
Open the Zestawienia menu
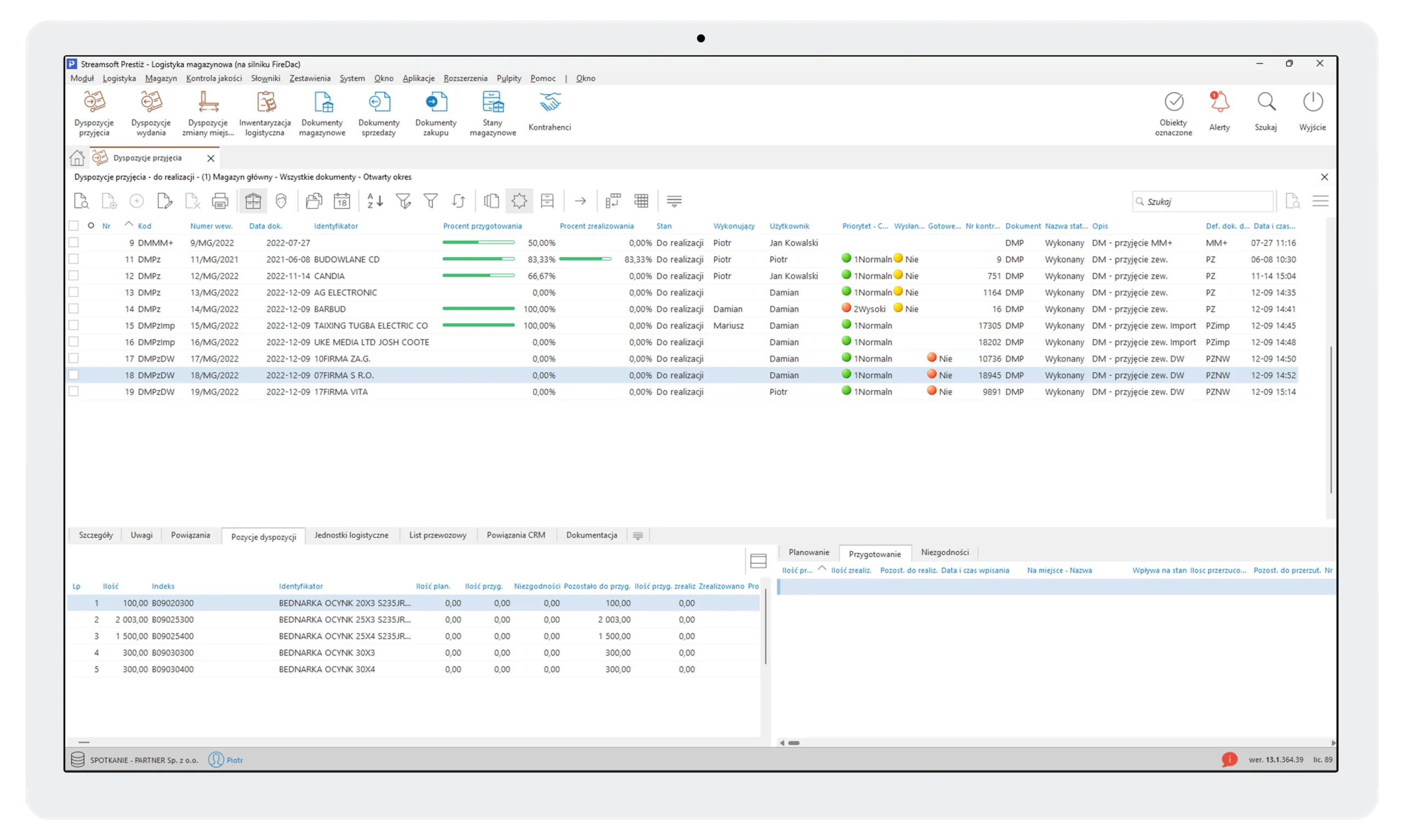click(x=310, y=78)
